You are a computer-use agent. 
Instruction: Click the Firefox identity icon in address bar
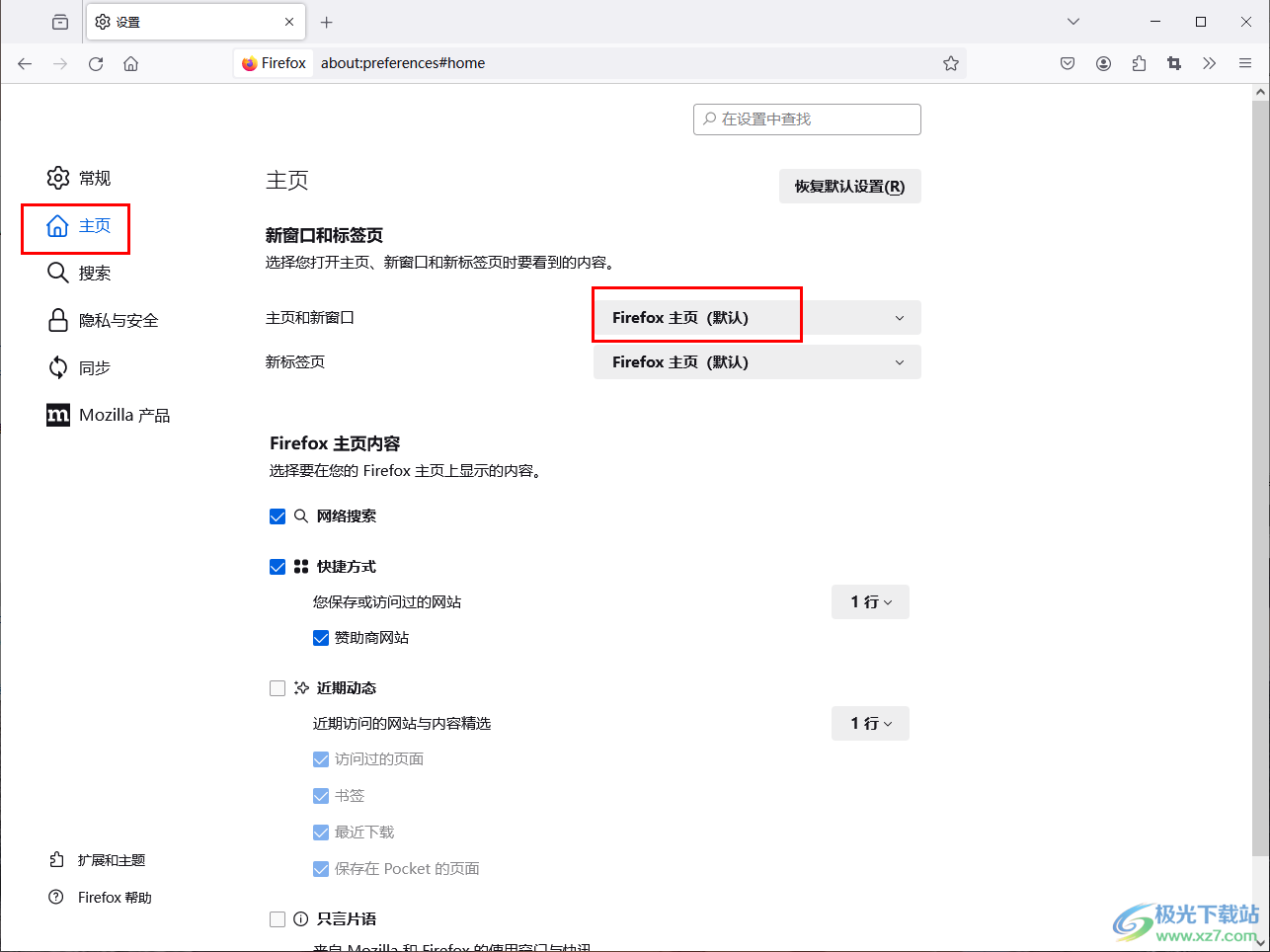click(x=274, y=63)
